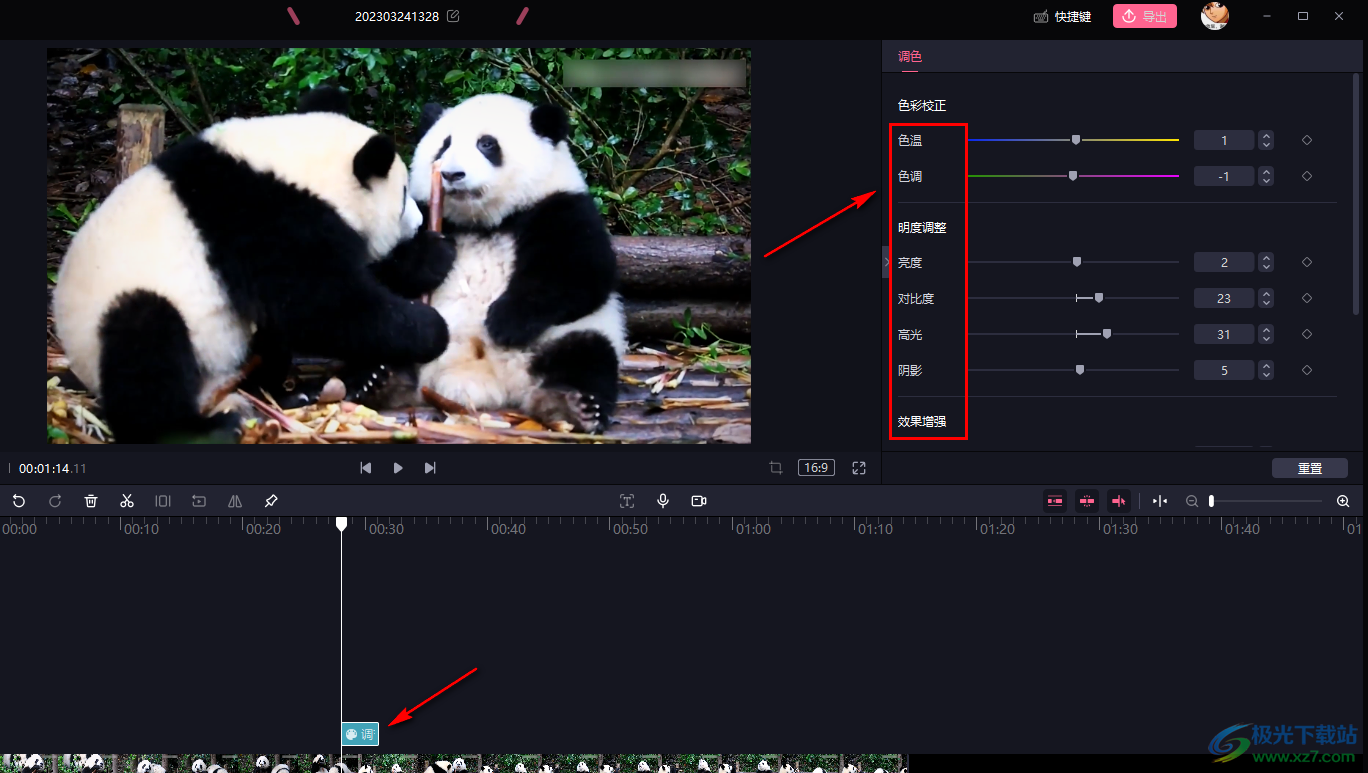
Task: Add keyframe diamond for 色调
Action: tap(1307, 176)
